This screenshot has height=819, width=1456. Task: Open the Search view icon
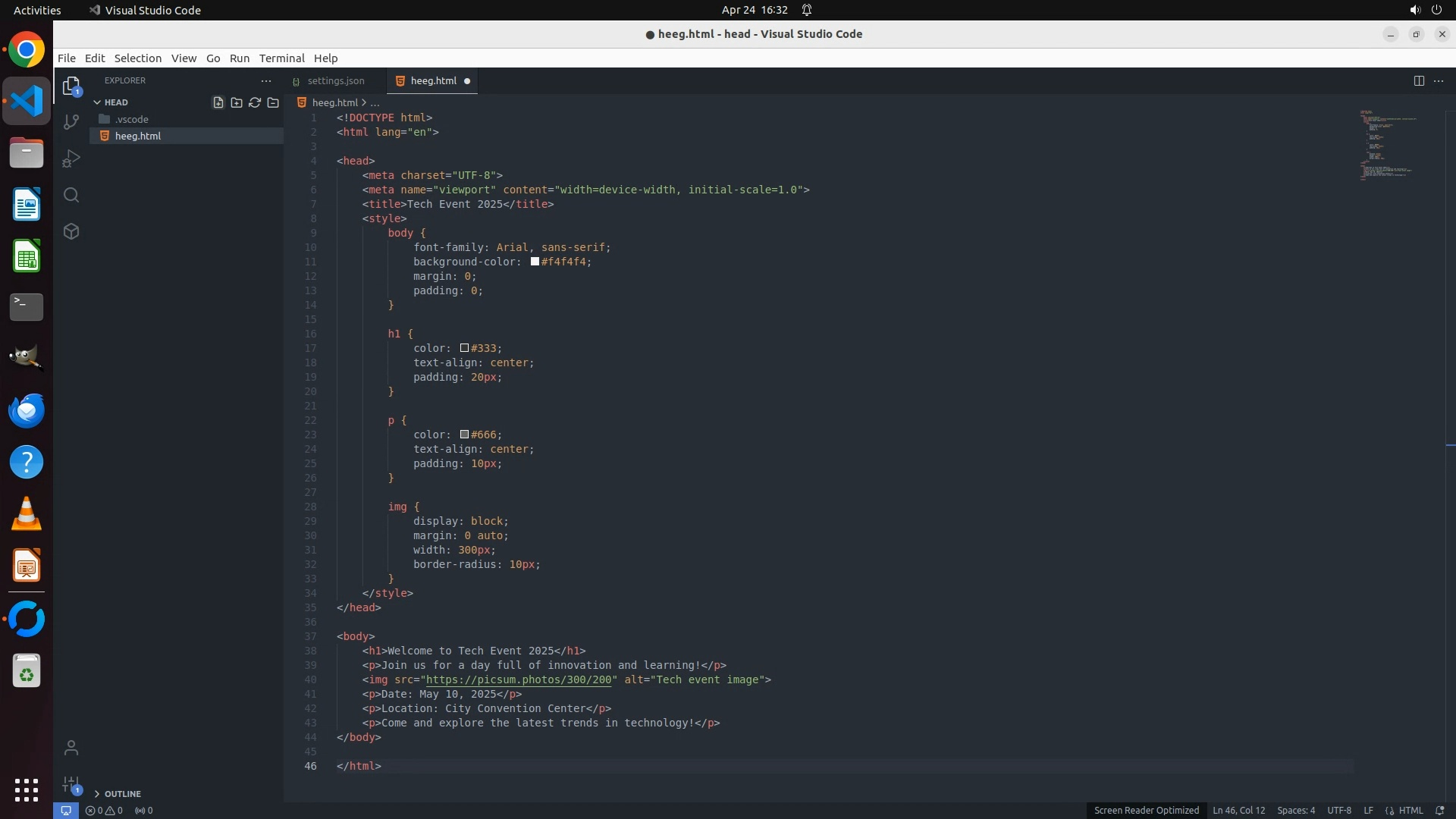click(71, 195)
